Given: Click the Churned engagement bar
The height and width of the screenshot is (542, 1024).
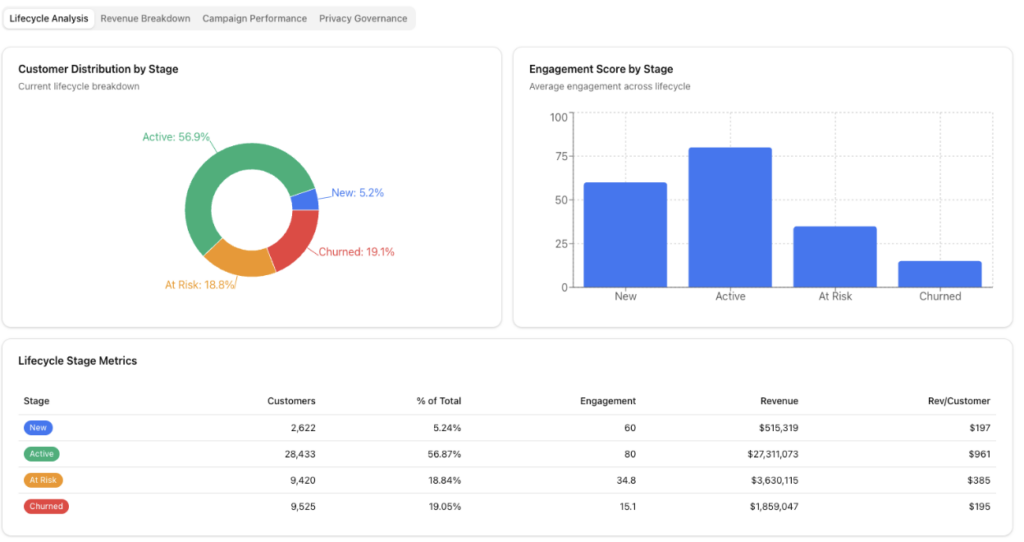Looking at the screenshot, I should tap(940, 274).
